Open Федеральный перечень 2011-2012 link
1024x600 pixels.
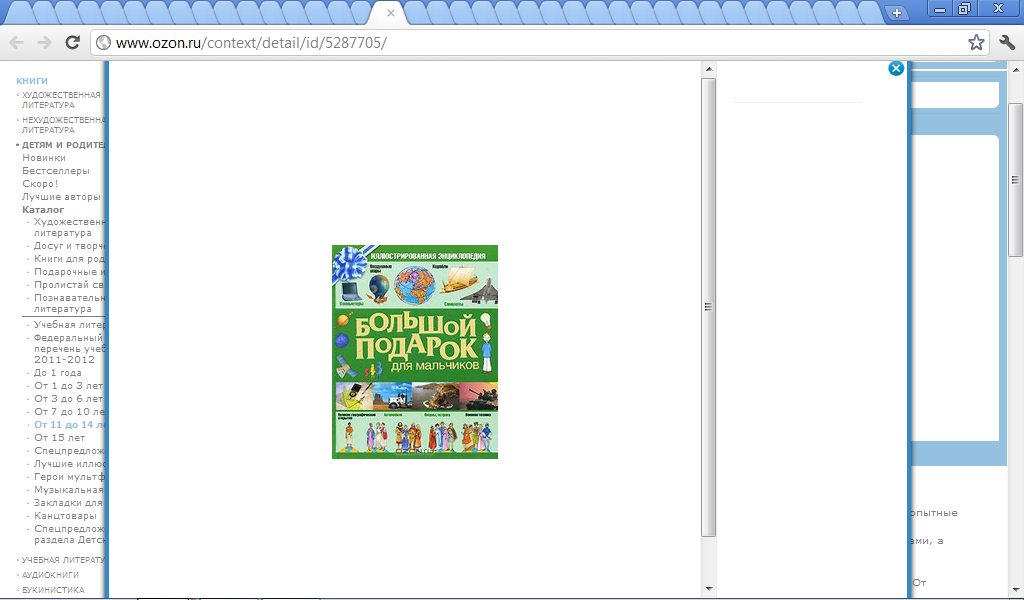[69, 349]
